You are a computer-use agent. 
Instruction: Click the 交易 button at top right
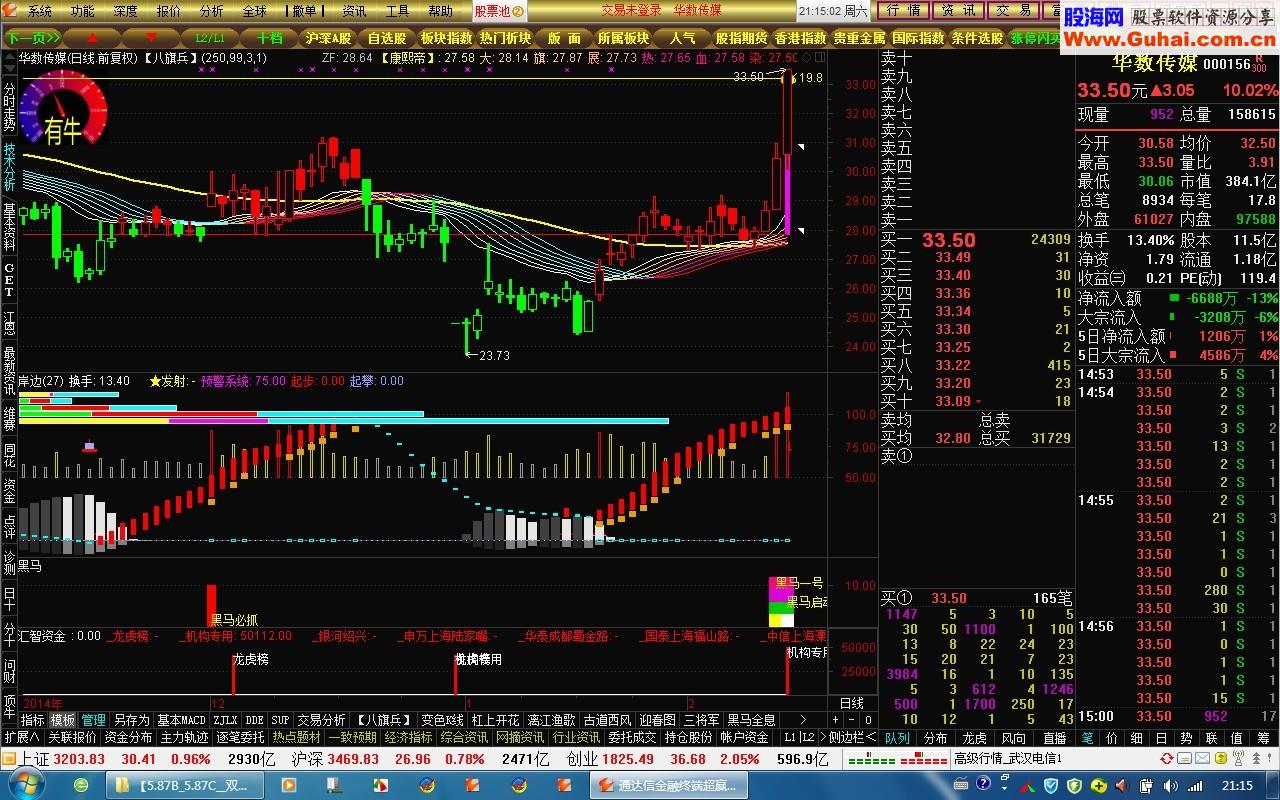click(1014, 11)
